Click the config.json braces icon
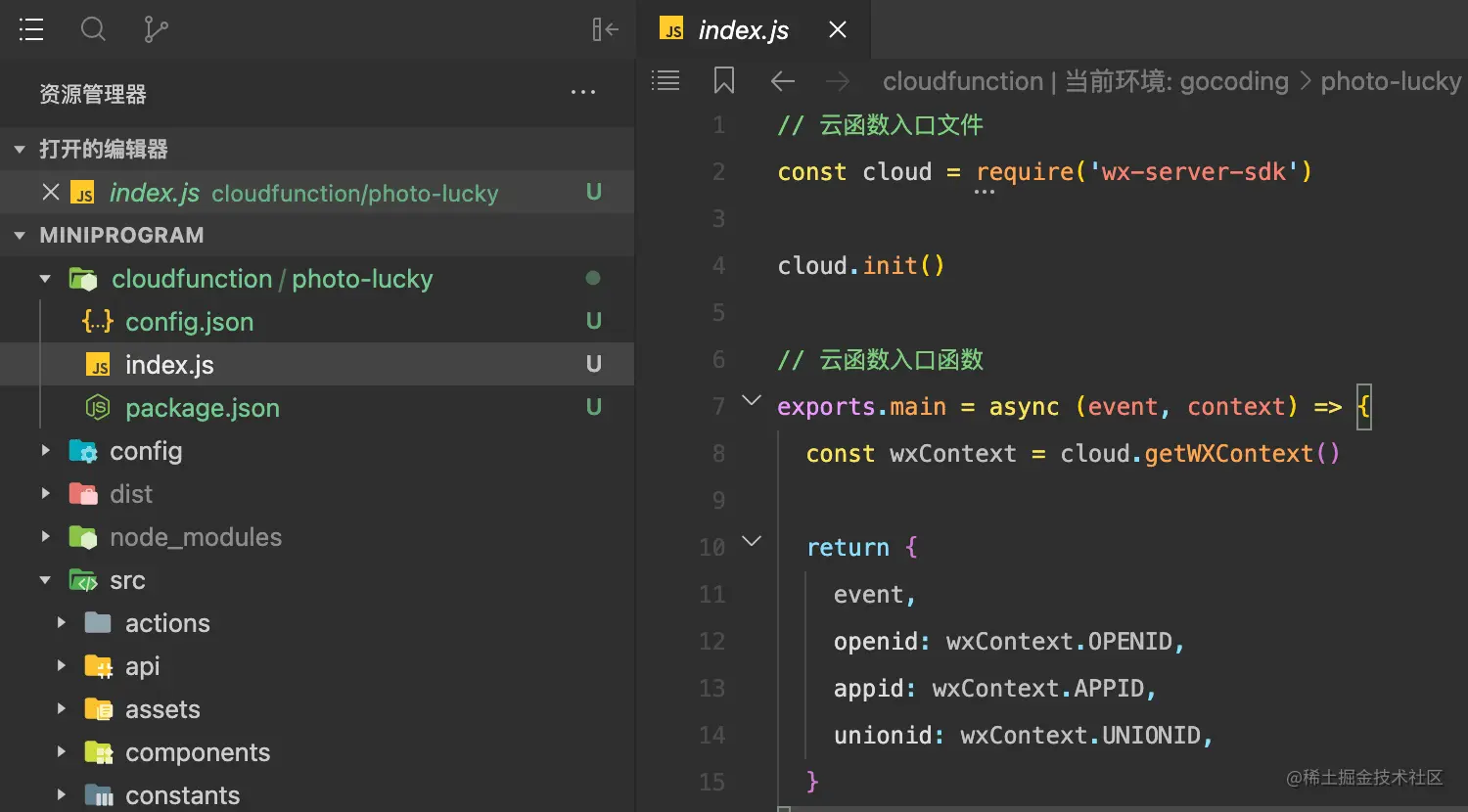The width and height of the screenshot is (1468, 812). click(x=98, y=322)
